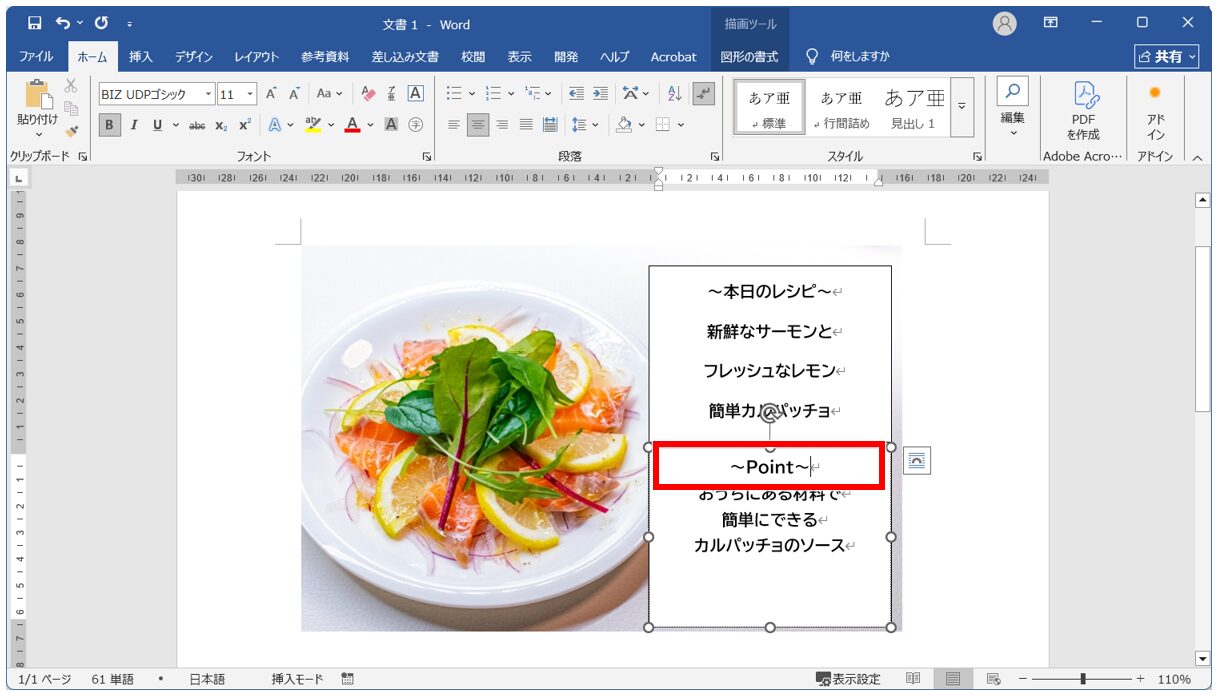Click the Cut scissors icon
This screenshot has width=1219, height=696.
[x=71, y=87]
